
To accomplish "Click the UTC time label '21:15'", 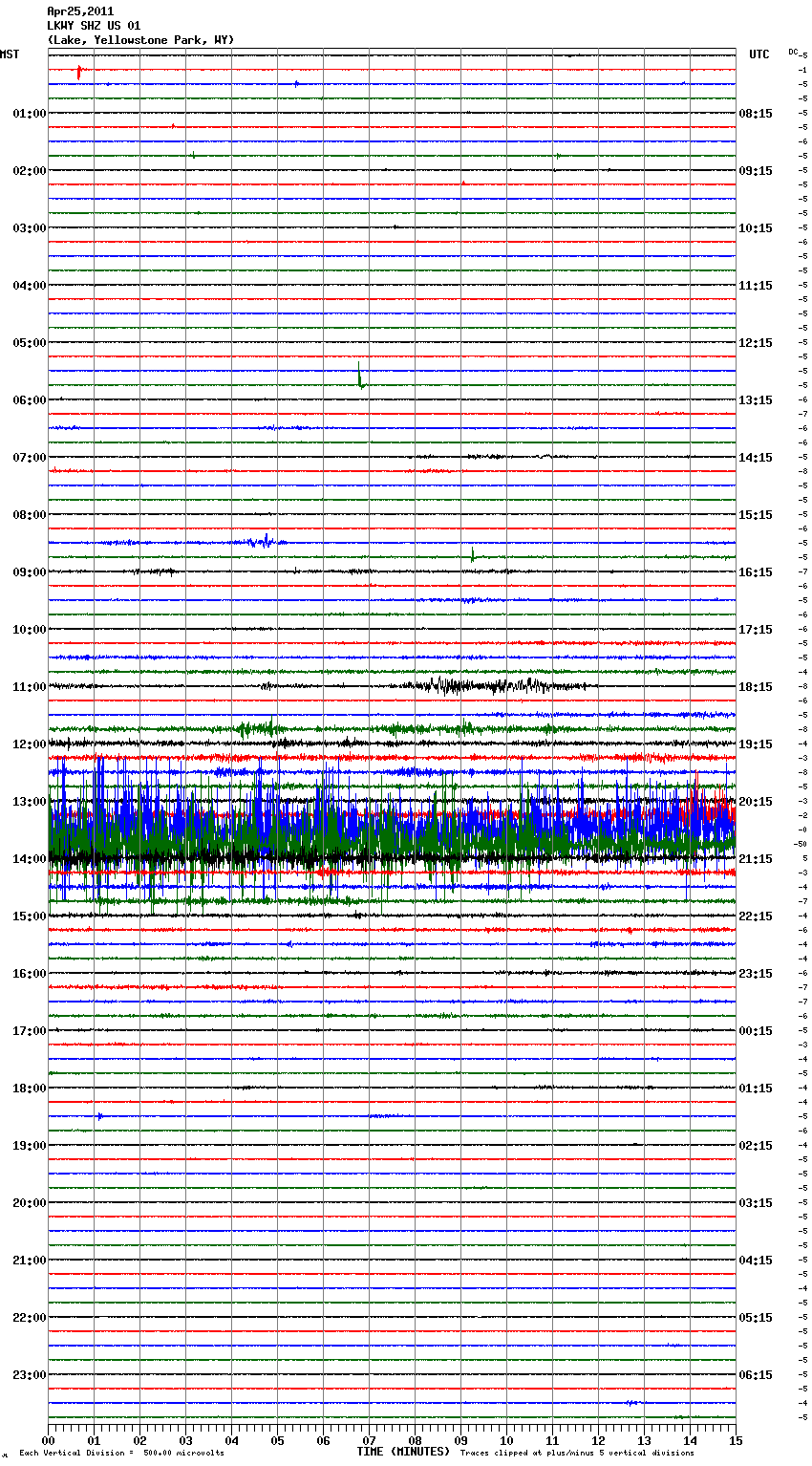I will click(x=756, y=859).
